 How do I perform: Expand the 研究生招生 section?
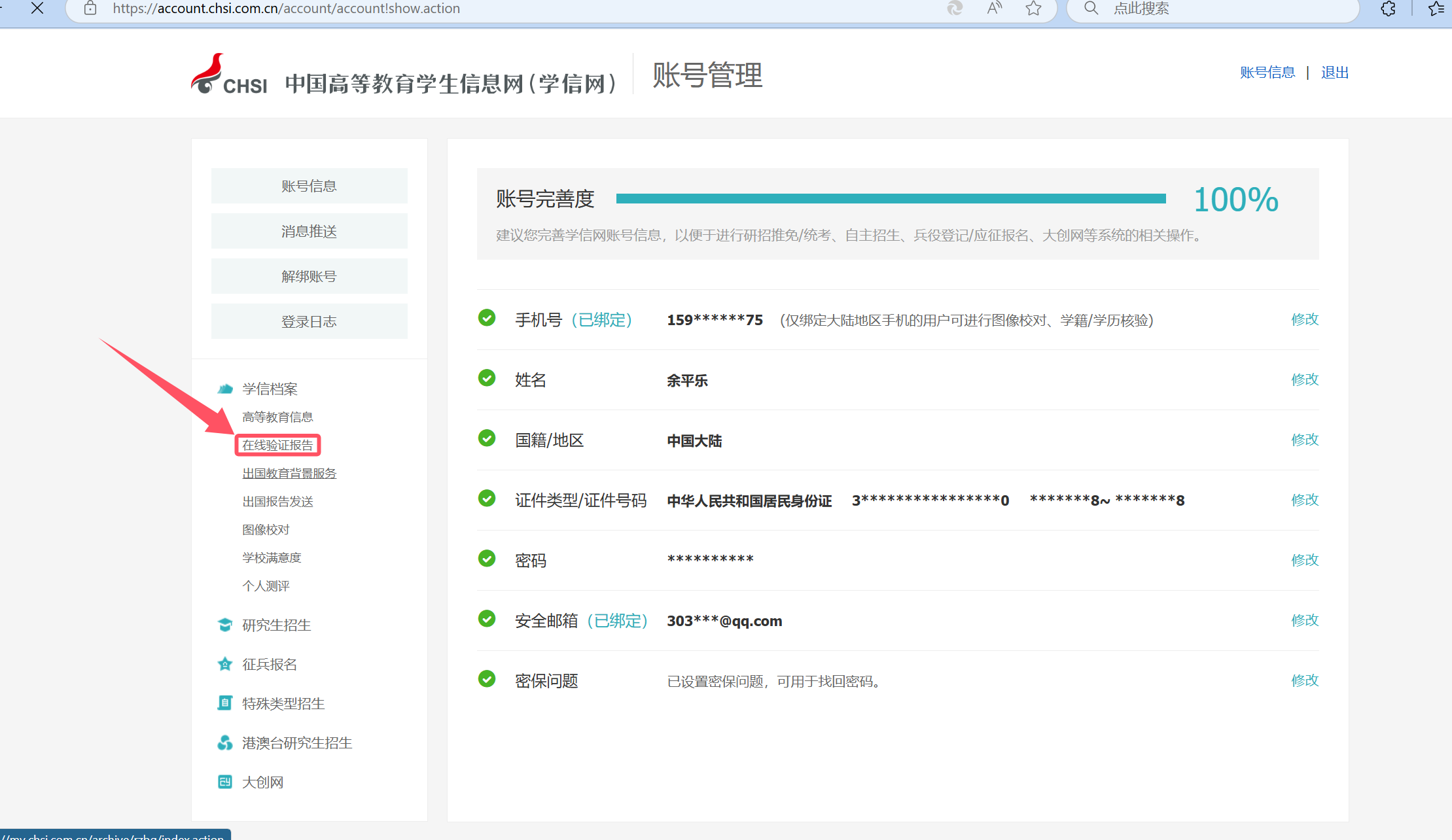pos(276,625)
